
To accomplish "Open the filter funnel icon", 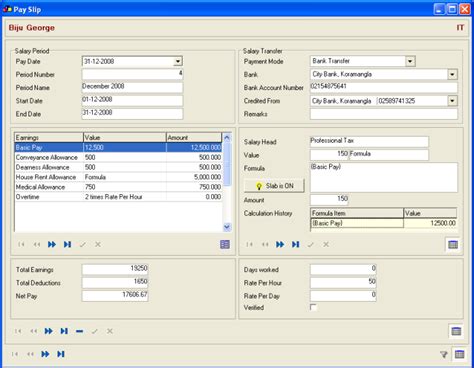I will [444, 354].
